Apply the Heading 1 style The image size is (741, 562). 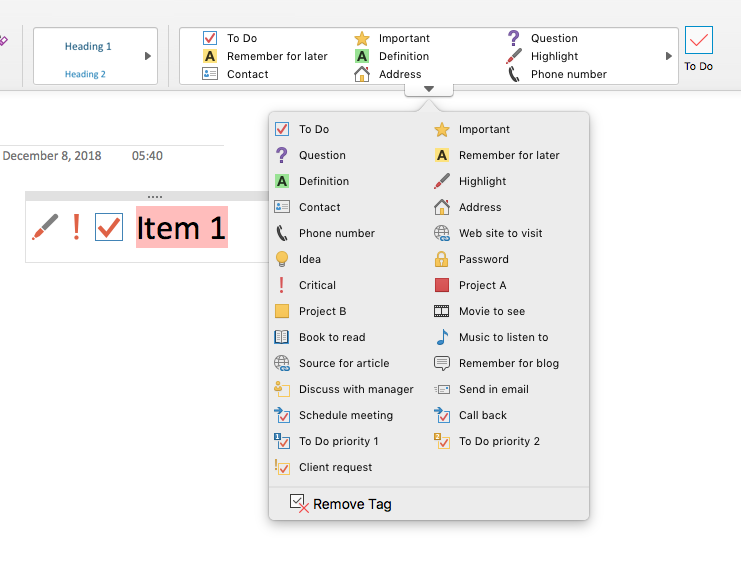coord(88,46)
